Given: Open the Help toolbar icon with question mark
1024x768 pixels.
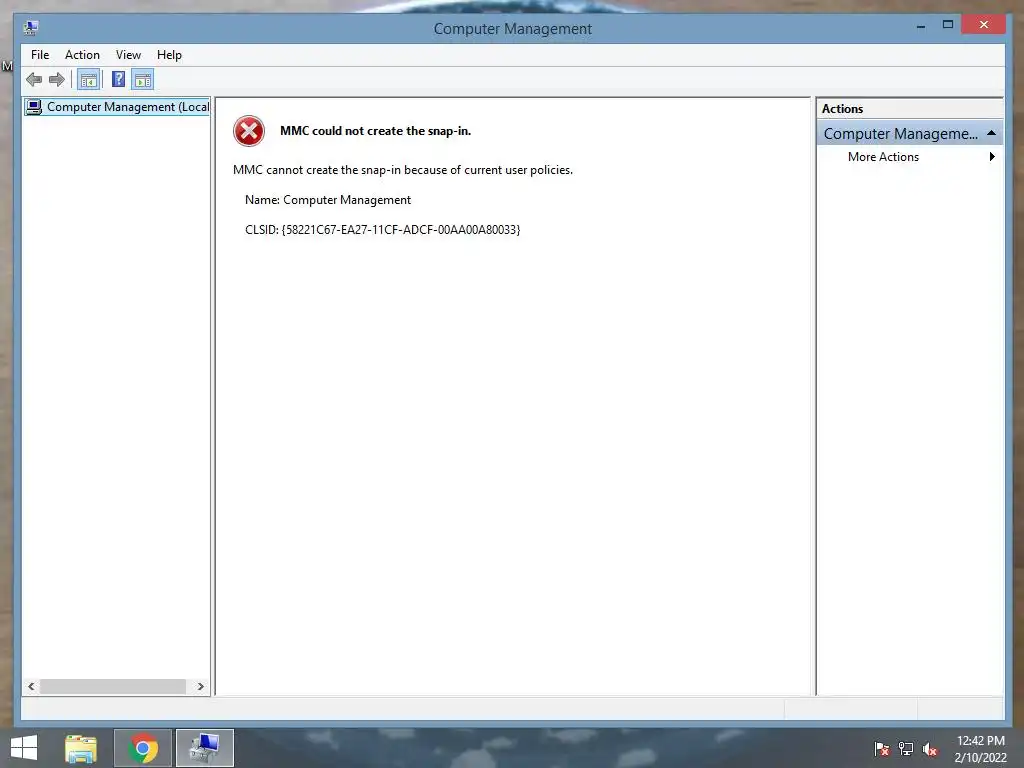Looking at the screenshot, I should (118, 80).
